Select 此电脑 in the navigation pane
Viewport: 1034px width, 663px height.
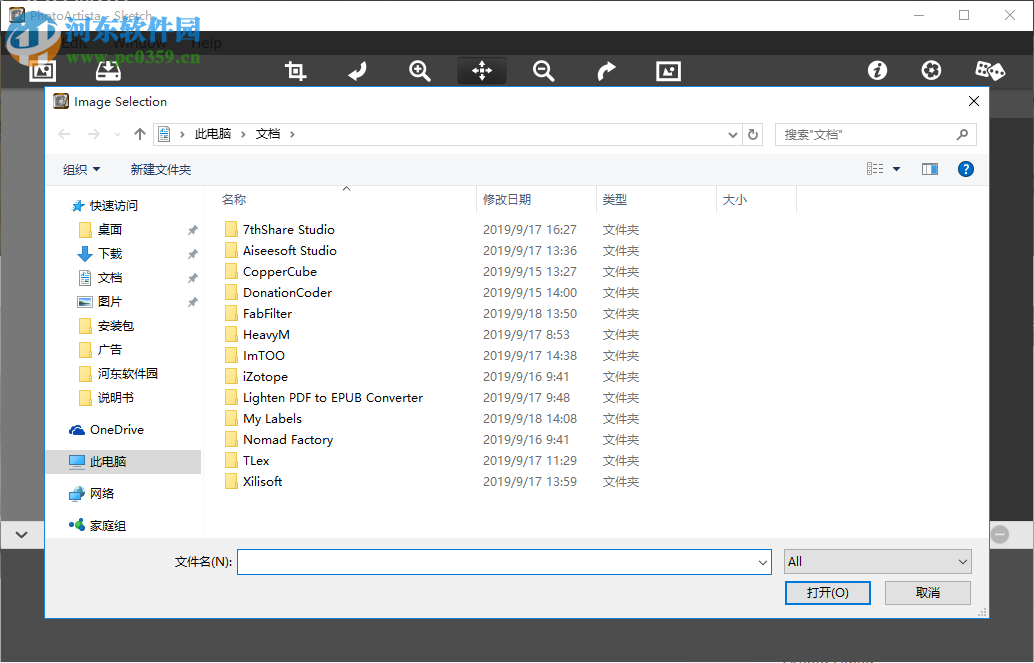[123, 462]
